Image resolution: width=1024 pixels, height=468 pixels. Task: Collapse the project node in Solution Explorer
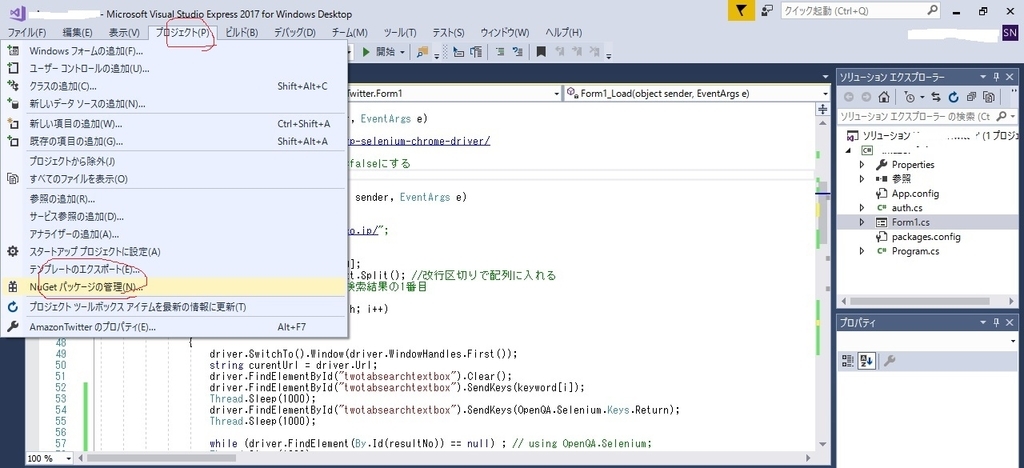[x=850, y=150]
